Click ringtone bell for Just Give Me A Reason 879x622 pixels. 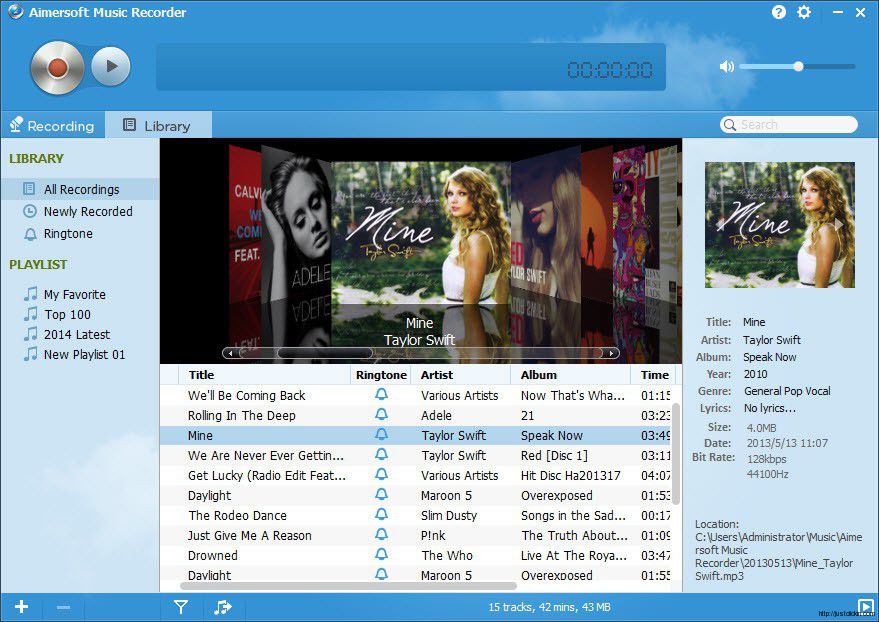(x=381, y=535)
